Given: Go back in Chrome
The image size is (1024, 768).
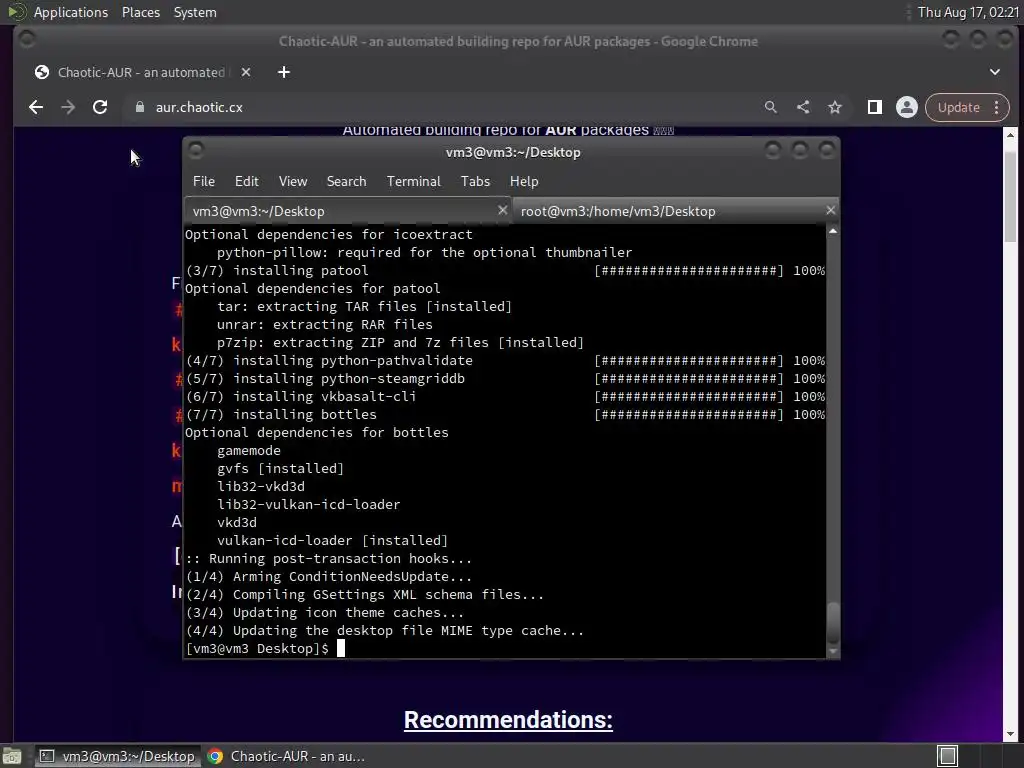Looking at the screenshot, I should 36,107.
